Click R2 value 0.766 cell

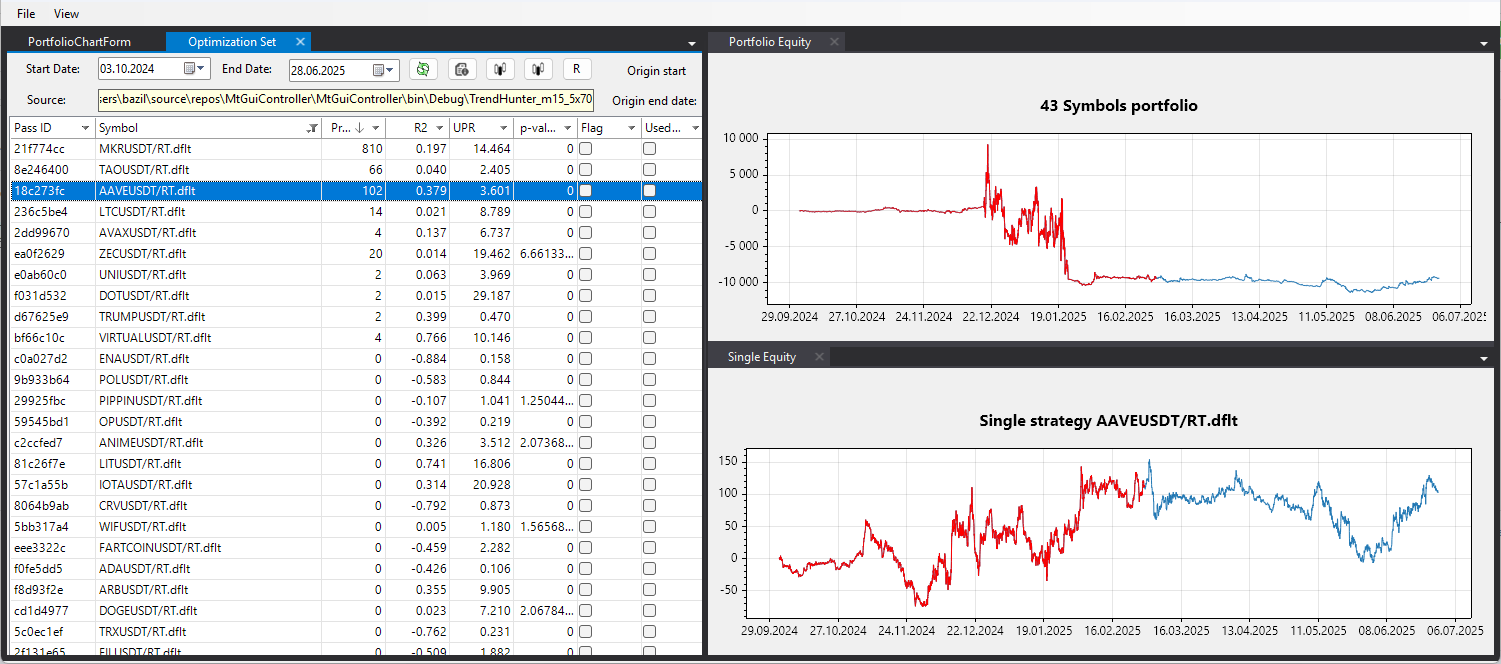[x=417, y=337]
